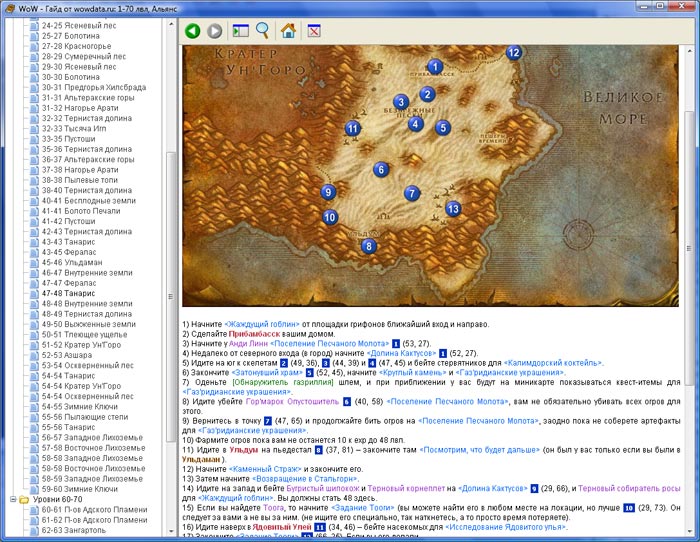Follow the Анди Линн link
Screen dimensions: 700x542
(248, 343)
